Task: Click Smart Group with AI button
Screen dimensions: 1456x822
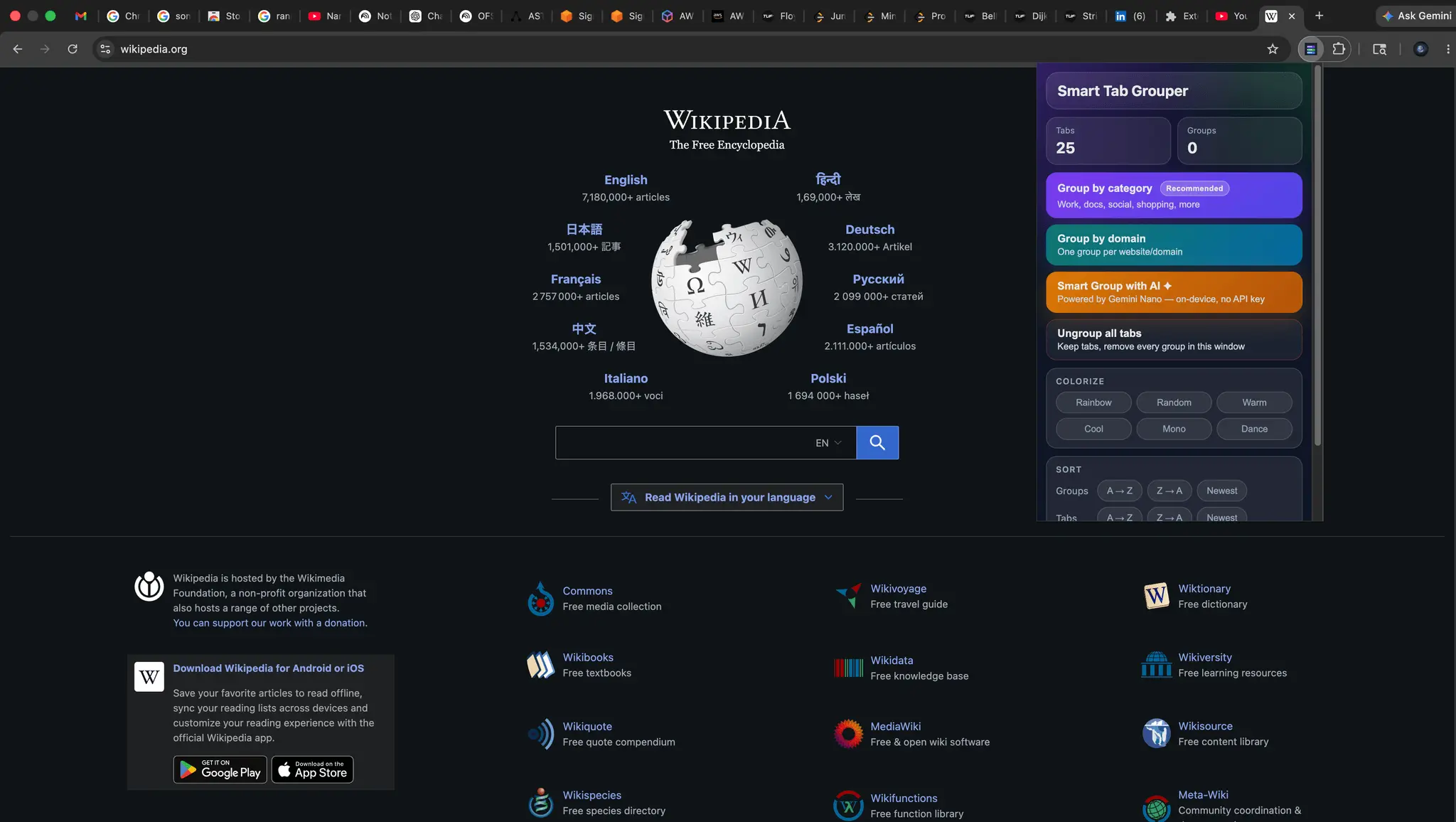Action: [1174, 292]
